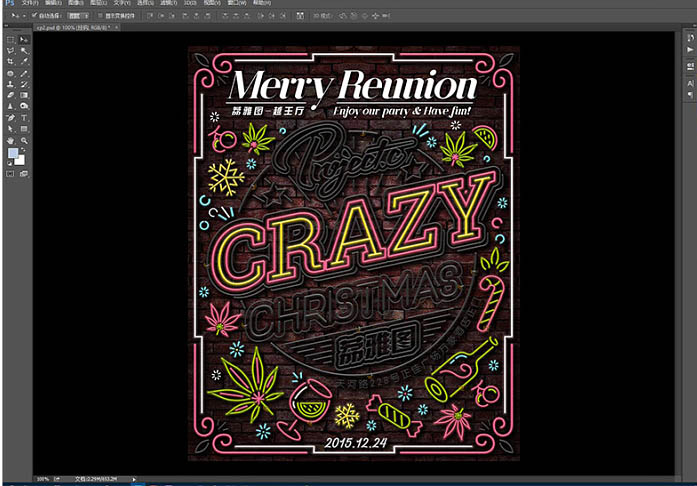Screen dimensions: 697x486
Task: Select the Horizontal Type tool
Action: tap(24, 118)
